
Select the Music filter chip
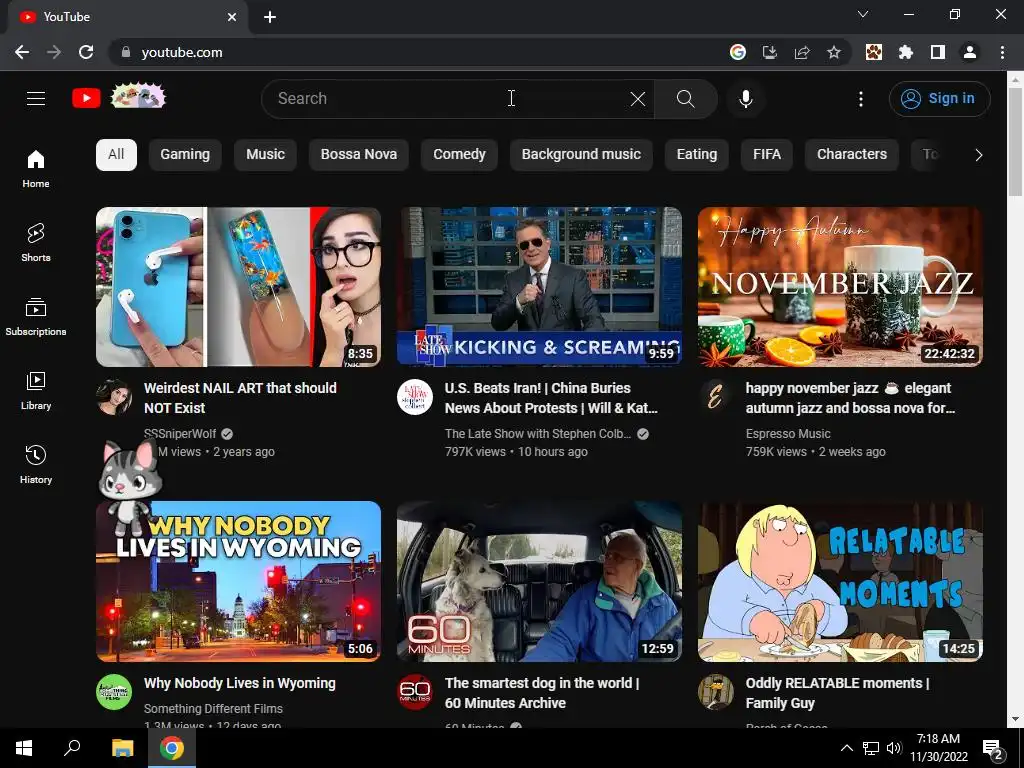coord(265,155)
